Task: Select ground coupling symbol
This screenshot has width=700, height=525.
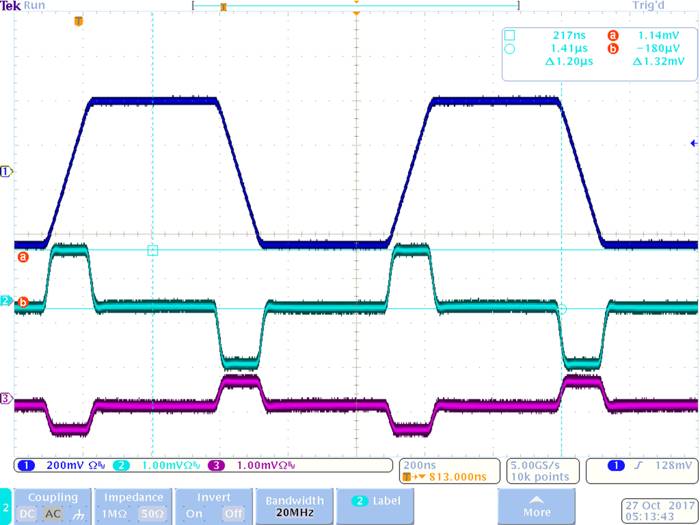Action: point(76,513)
